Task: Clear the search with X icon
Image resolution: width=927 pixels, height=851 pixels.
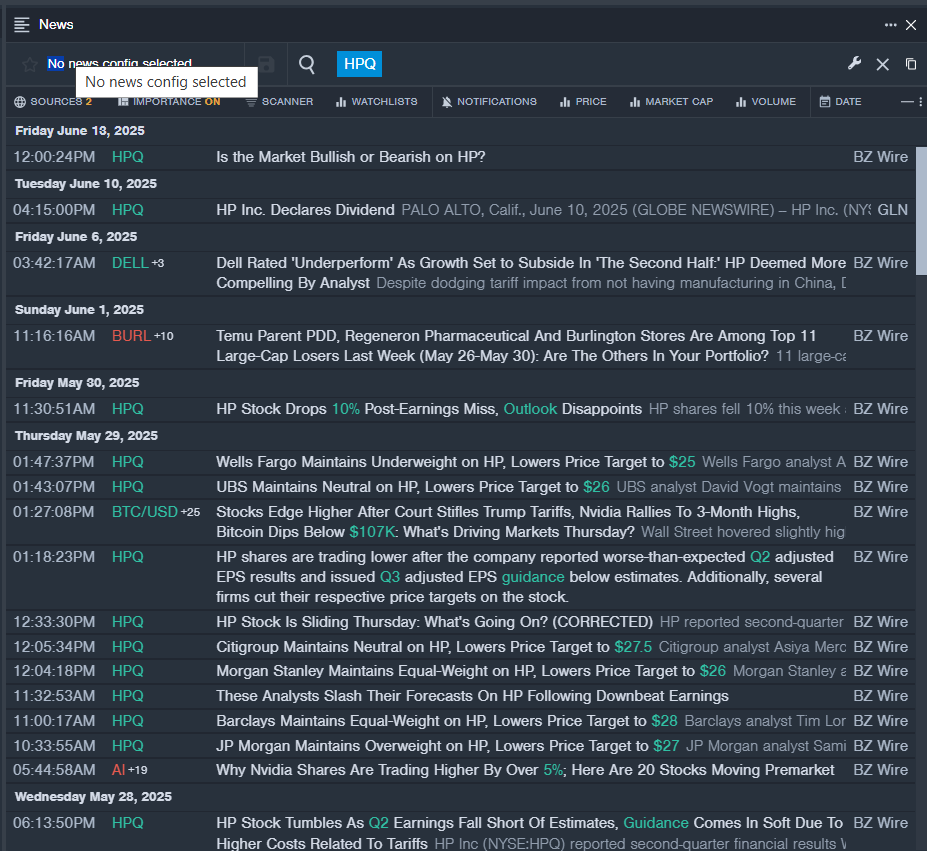Action: pos(883,64)
